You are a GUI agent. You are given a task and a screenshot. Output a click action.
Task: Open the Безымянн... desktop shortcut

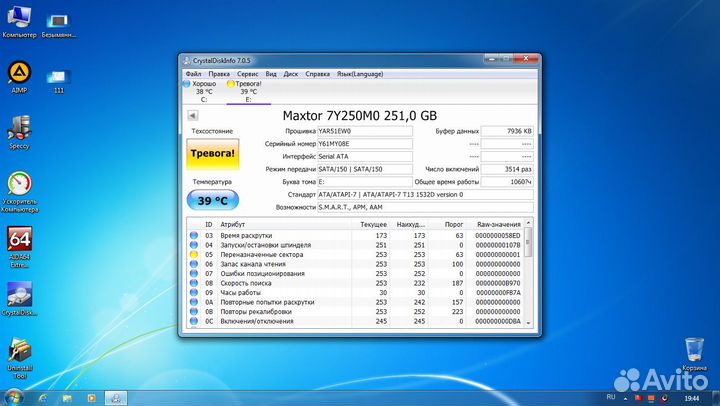(x=58, y=25)
